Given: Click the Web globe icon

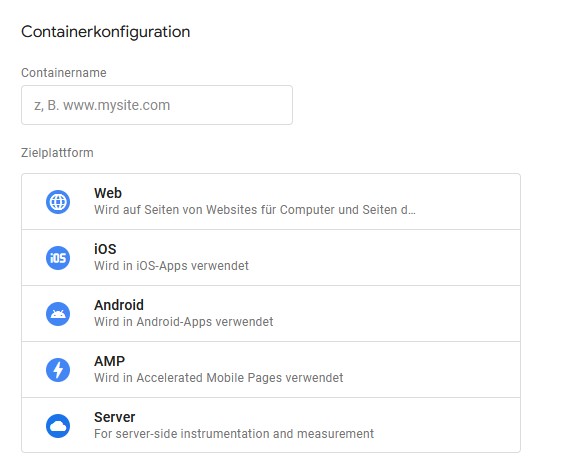Looking at the screenshot, I should pyautogui.click(x=58, y=202).
